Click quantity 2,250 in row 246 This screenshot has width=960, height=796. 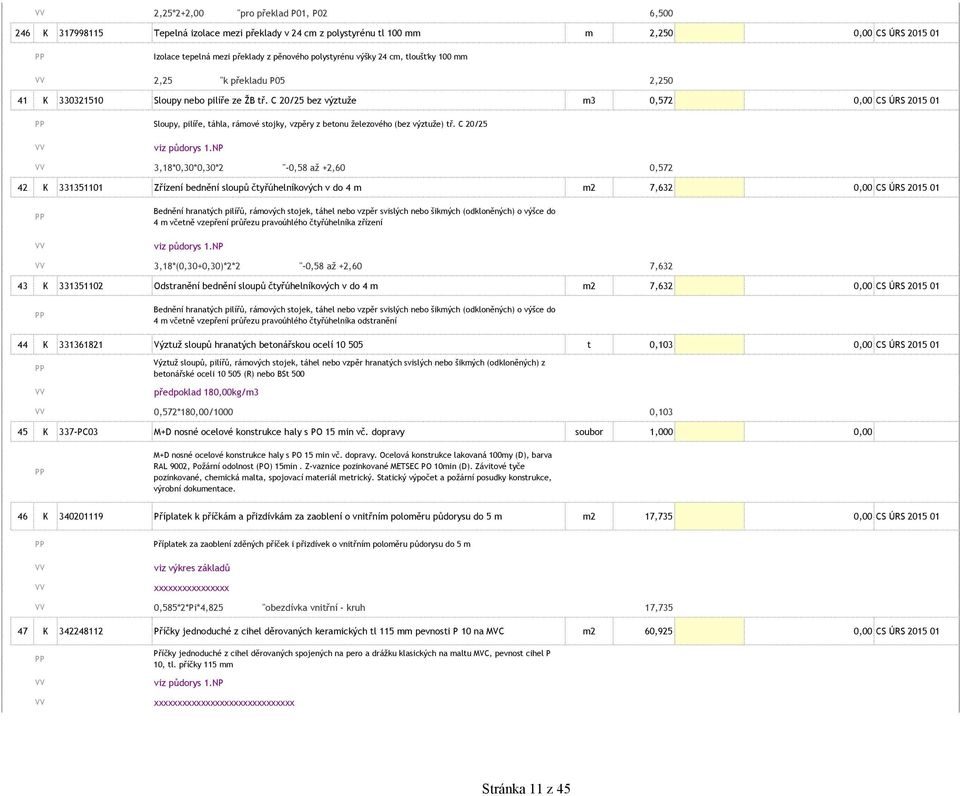click(661, 33)
